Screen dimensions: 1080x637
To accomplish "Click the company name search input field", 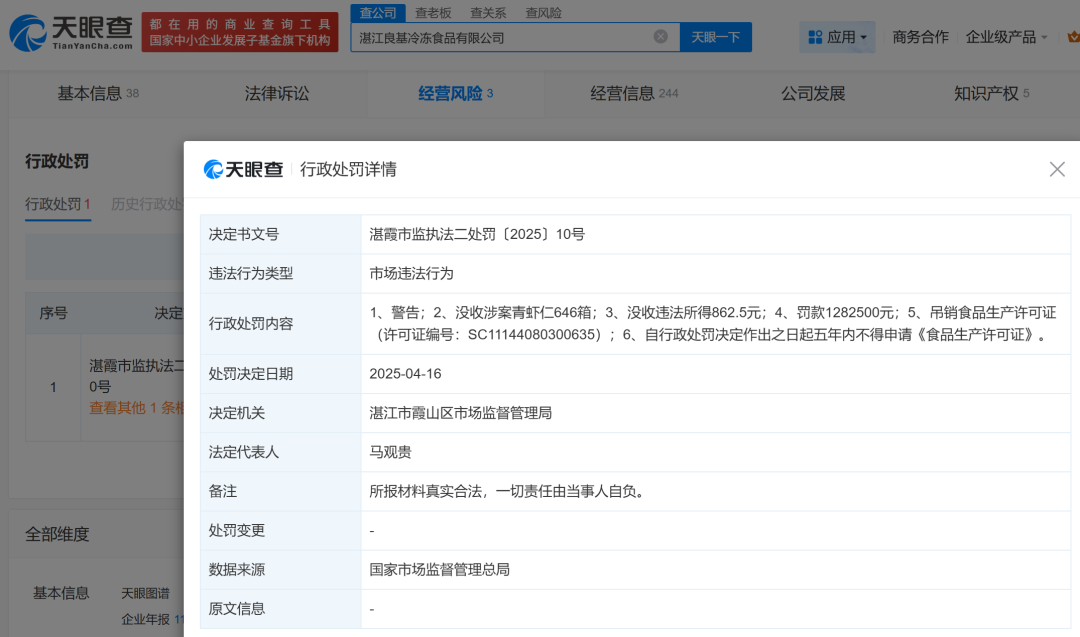I will pyautogui.click(x=500, y=37).
